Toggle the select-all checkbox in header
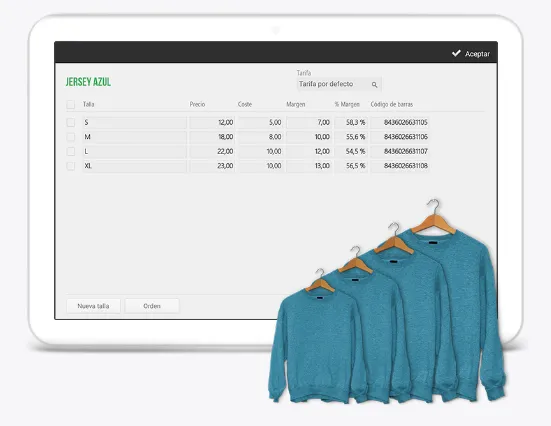Screen dimensions: 551x426 click(x=71, y=104)
